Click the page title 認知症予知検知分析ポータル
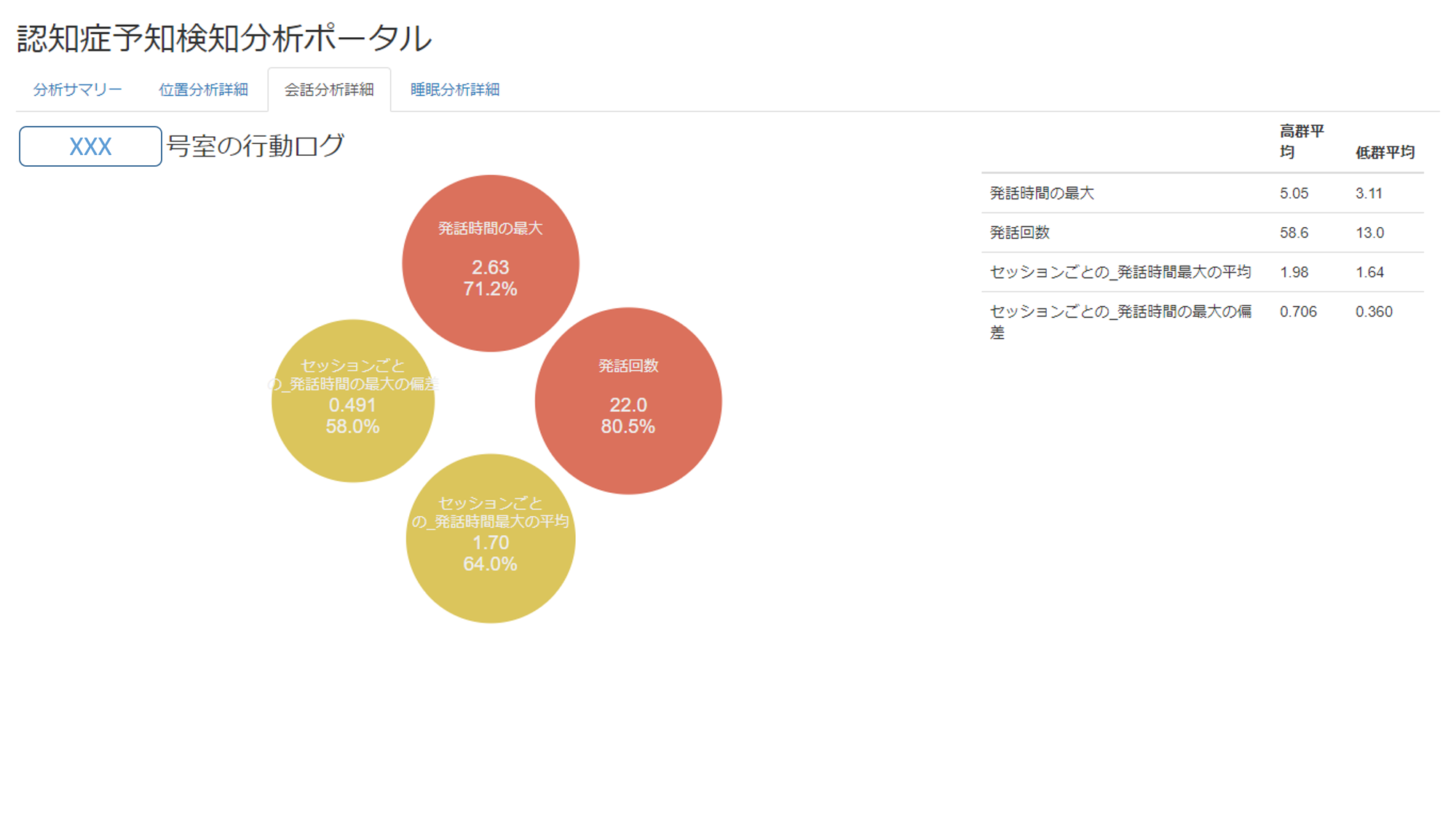Image resolution: width=1456 pixels, height=819 pixels. click(224, 38)
